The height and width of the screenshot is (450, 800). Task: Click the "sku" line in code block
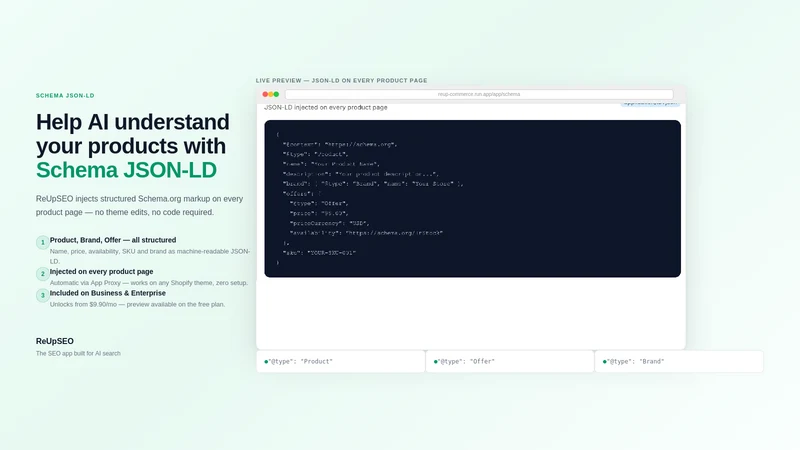319,253
